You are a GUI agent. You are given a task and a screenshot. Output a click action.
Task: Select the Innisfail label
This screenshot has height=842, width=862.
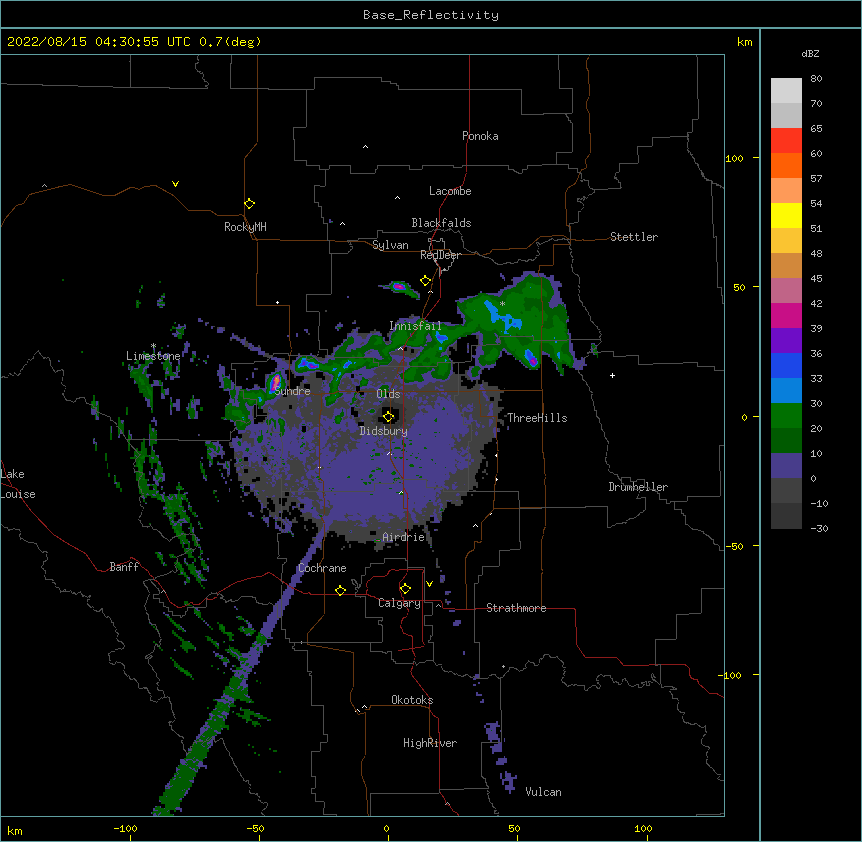click(415, 326)
